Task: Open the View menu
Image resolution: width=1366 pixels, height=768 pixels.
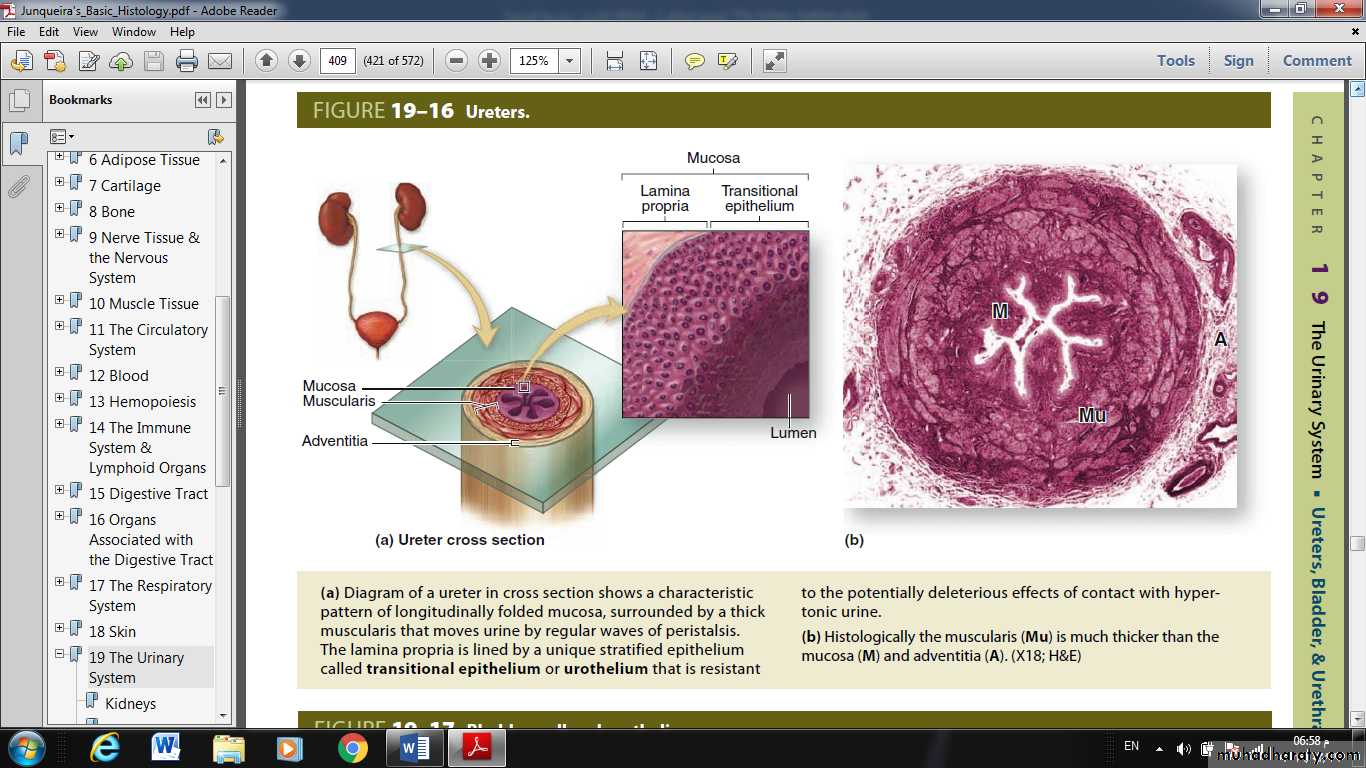Action: click(x=85, y=32)
